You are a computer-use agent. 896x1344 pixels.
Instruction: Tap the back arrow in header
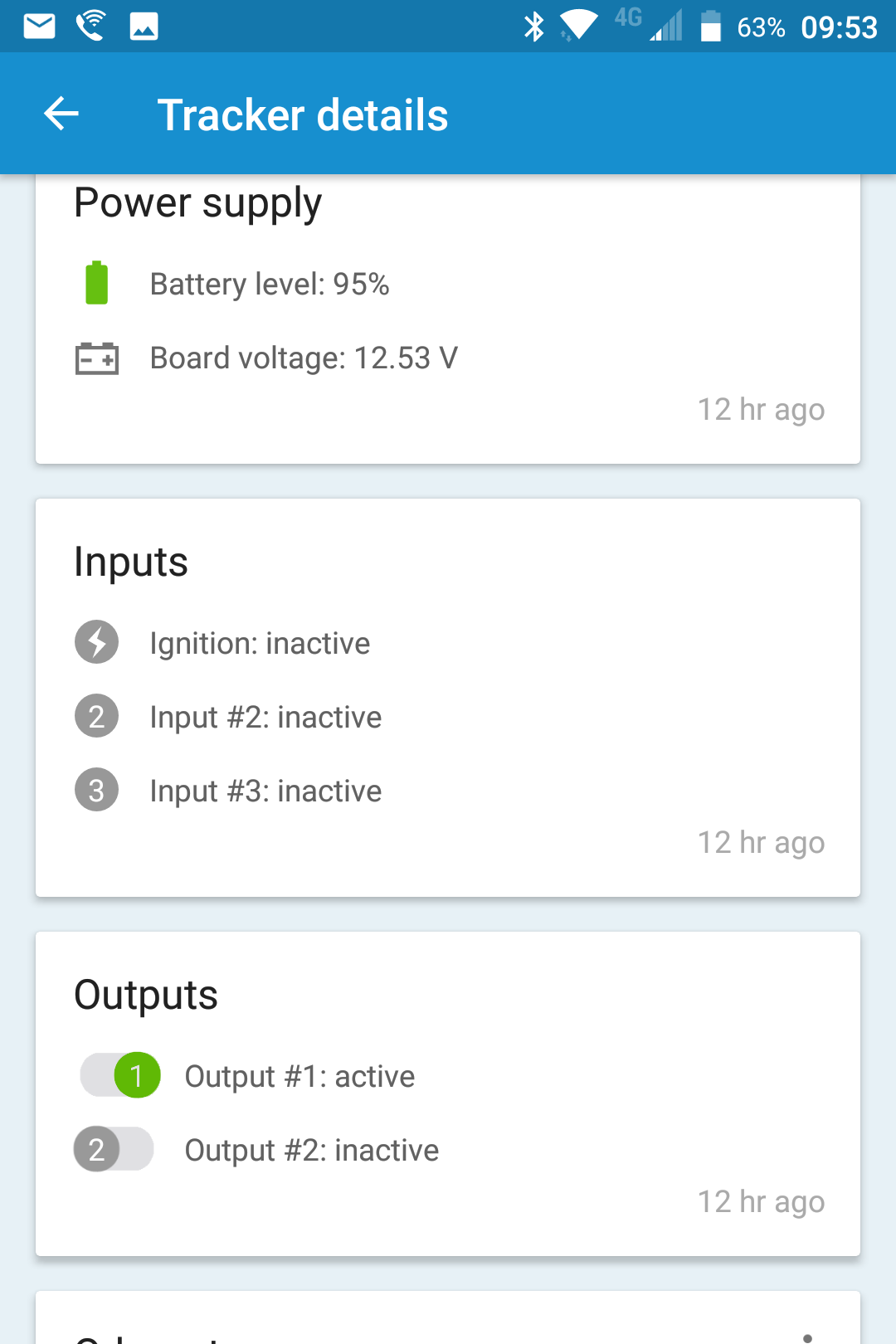61,114
